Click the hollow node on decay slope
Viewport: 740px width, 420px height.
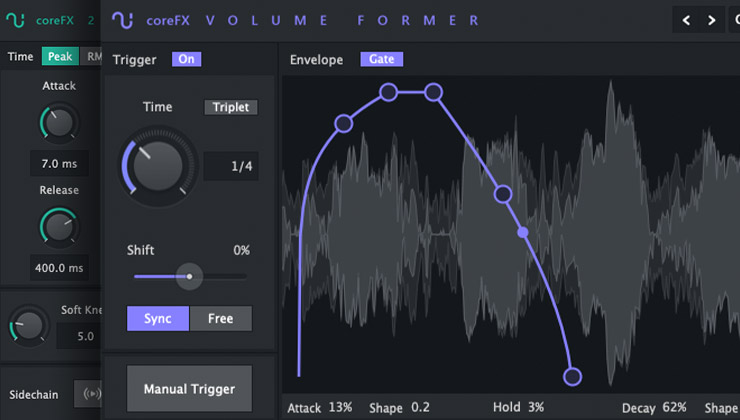coord(503,194)
